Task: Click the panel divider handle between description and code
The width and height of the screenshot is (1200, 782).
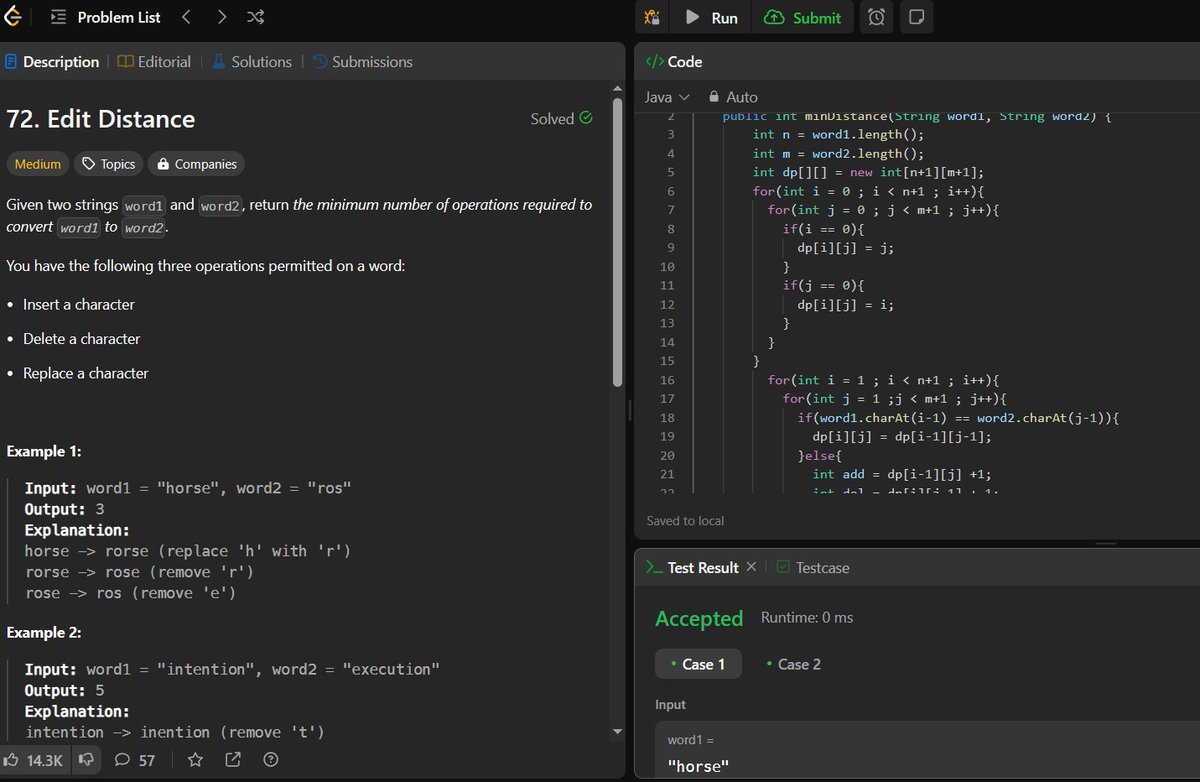Action: coord(630,411)
